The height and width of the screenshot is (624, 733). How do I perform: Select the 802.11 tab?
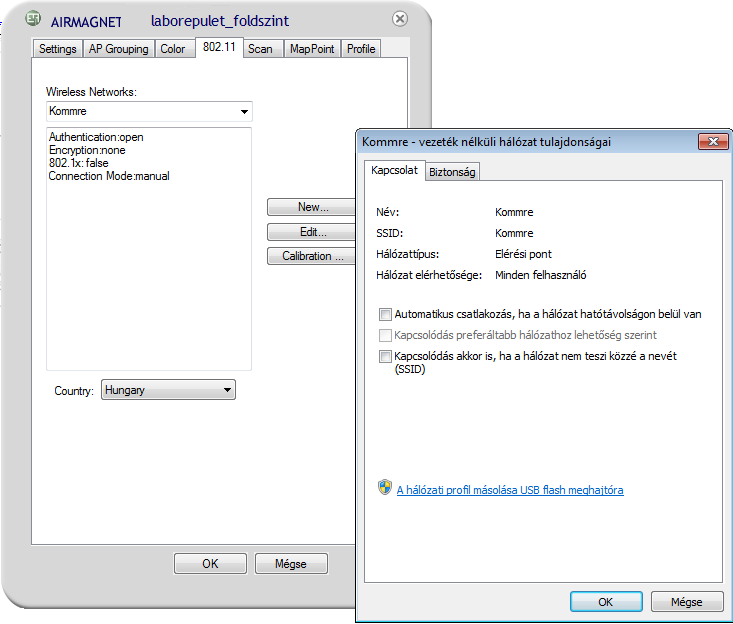tap(219, 47)
